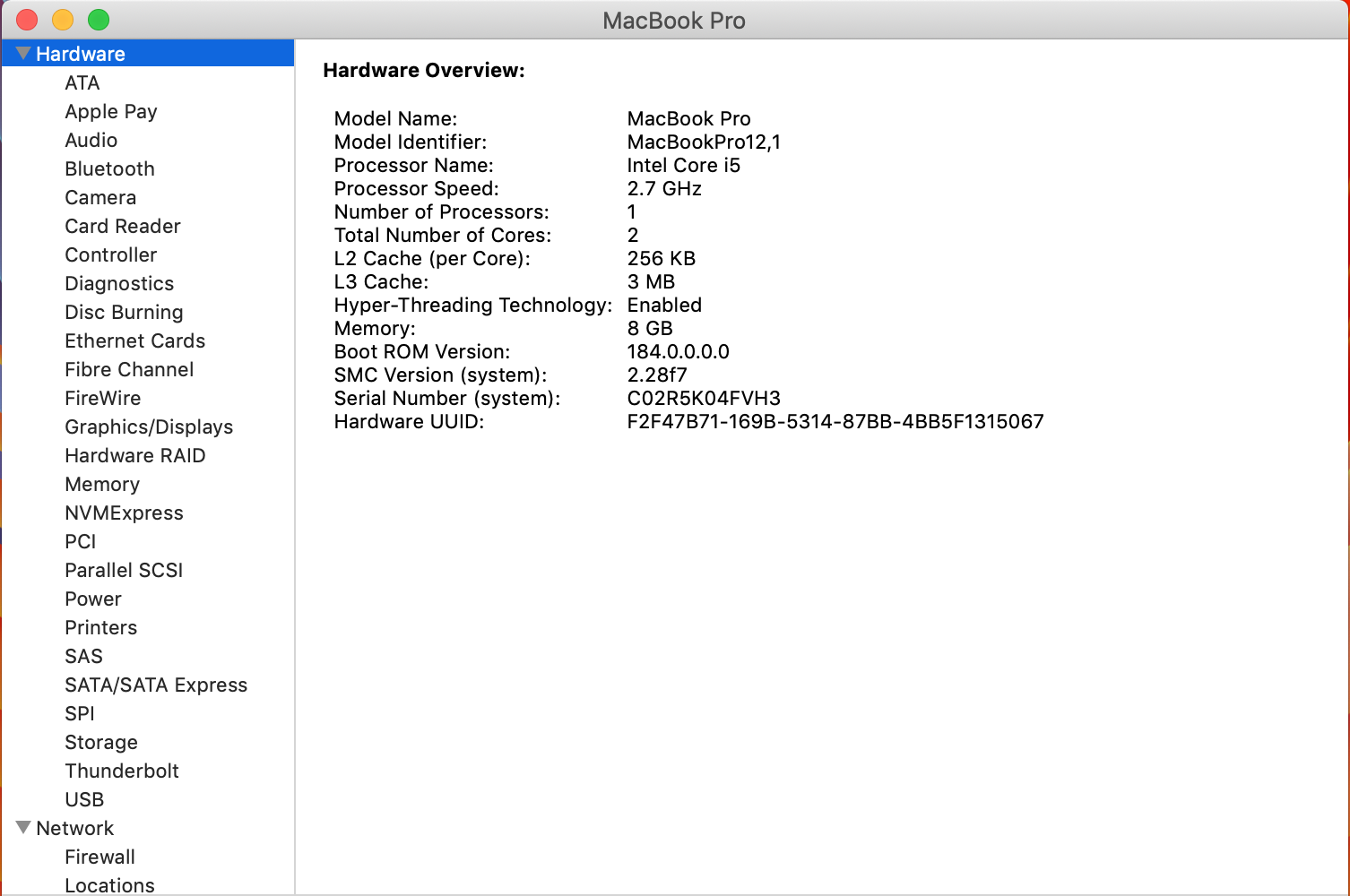Open SATA/SATA Express section
The height and width of the screenshot is (896, 1350).
(156, 685)
